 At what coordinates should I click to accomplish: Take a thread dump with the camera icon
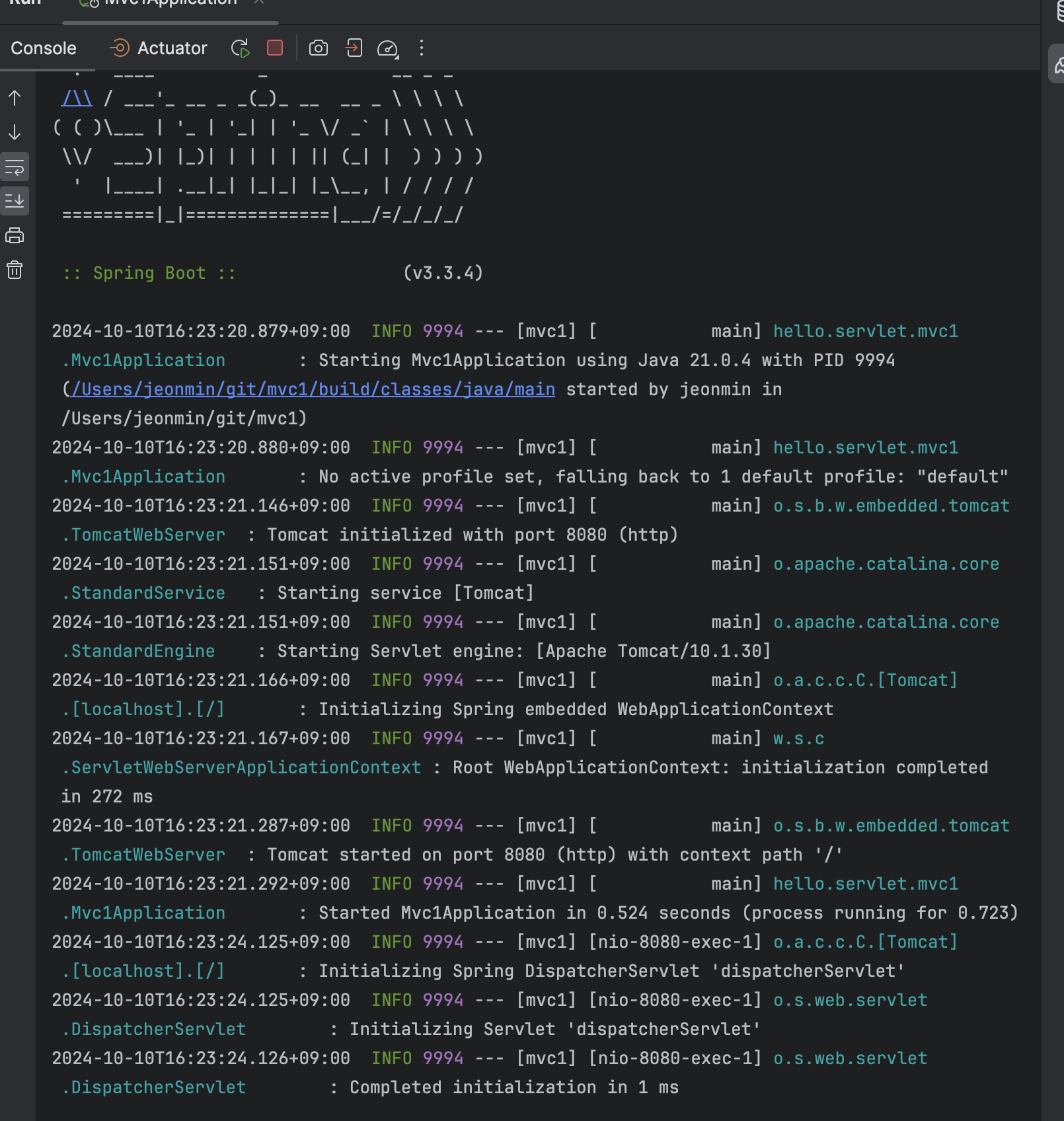point(319,48)
